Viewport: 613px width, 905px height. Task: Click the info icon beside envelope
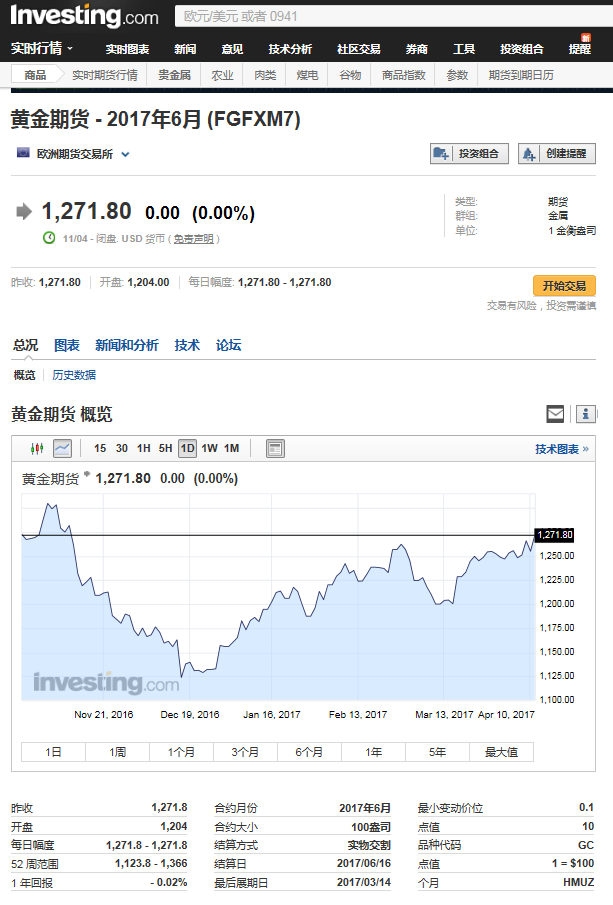click(x=585, y=414)
